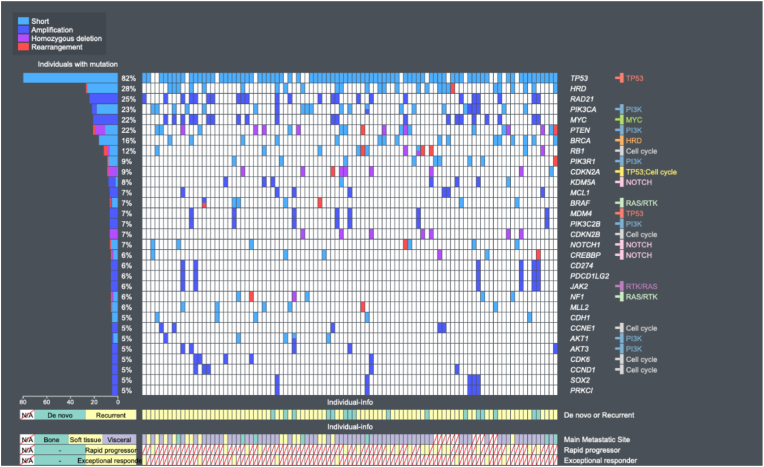Click the CDH1 gene label
This screenshot has height=467, width=764.
579,318
